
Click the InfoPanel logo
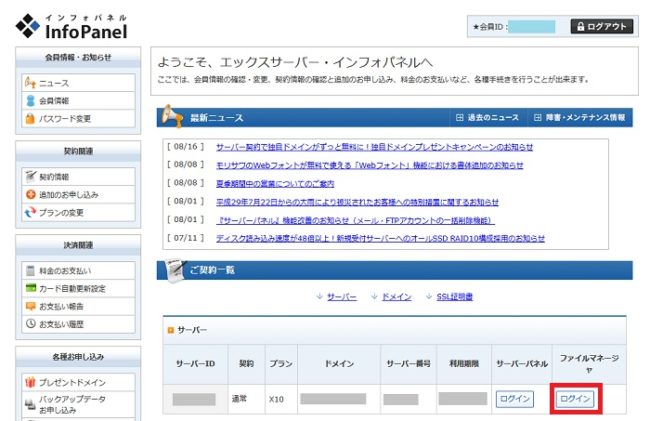[71, 27]
